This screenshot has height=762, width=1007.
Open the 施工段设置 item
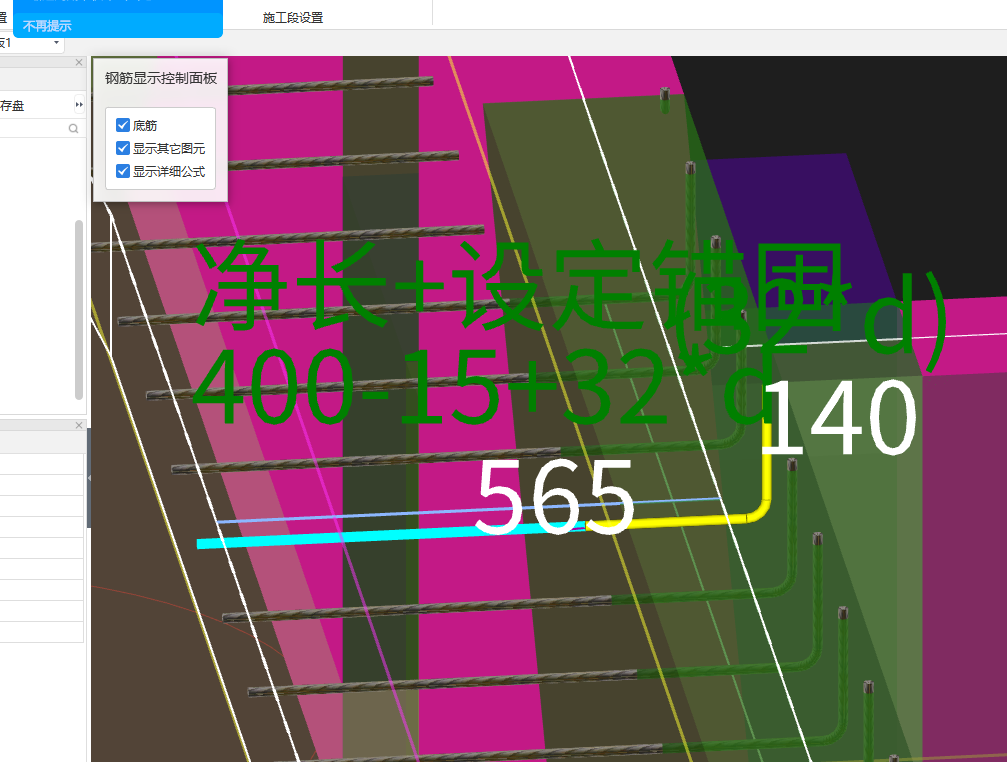(x=293, y=18)
